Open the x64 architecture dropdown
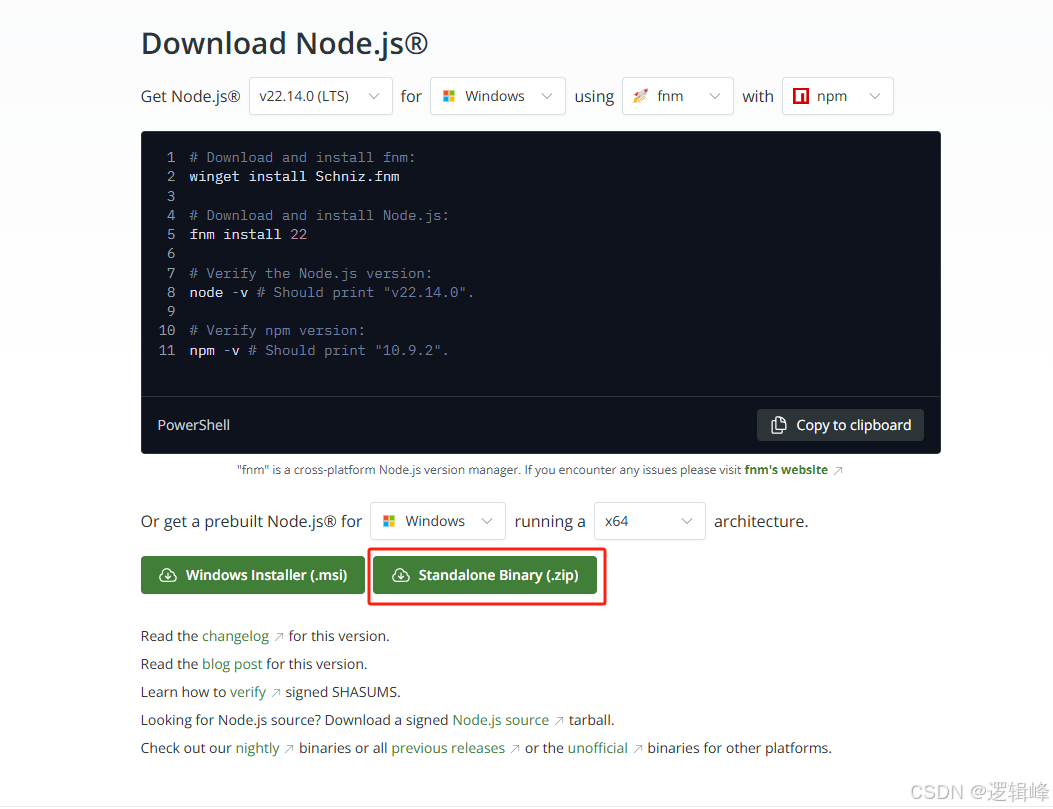The image size is (1053, 809). pyautogui.click(x=650, y=521)
